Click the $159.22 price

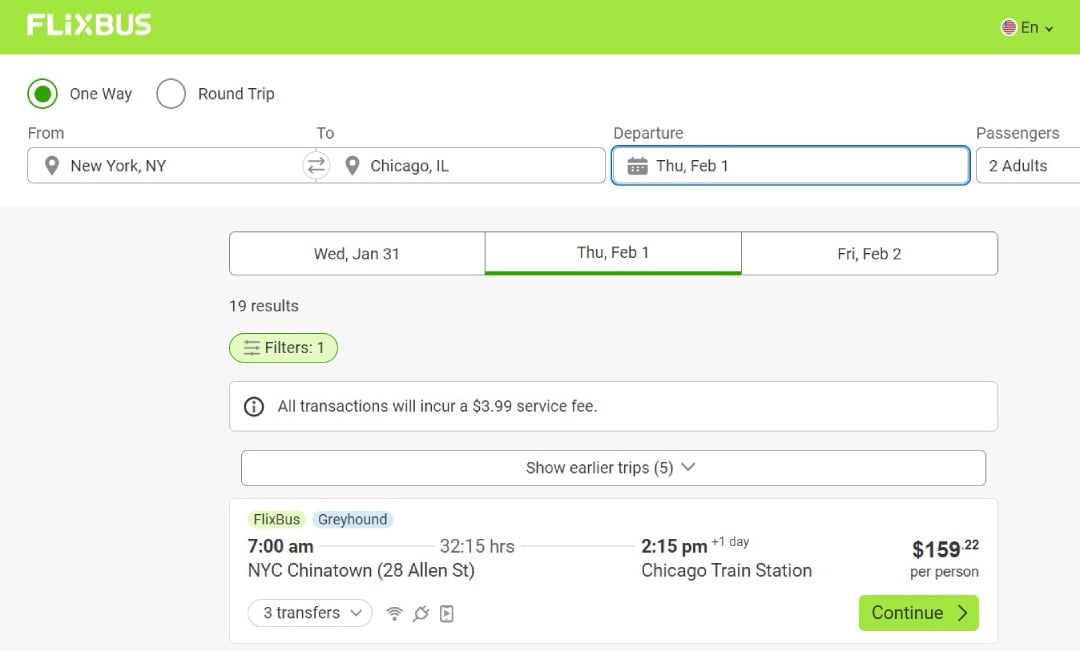[x=945, y=548]
